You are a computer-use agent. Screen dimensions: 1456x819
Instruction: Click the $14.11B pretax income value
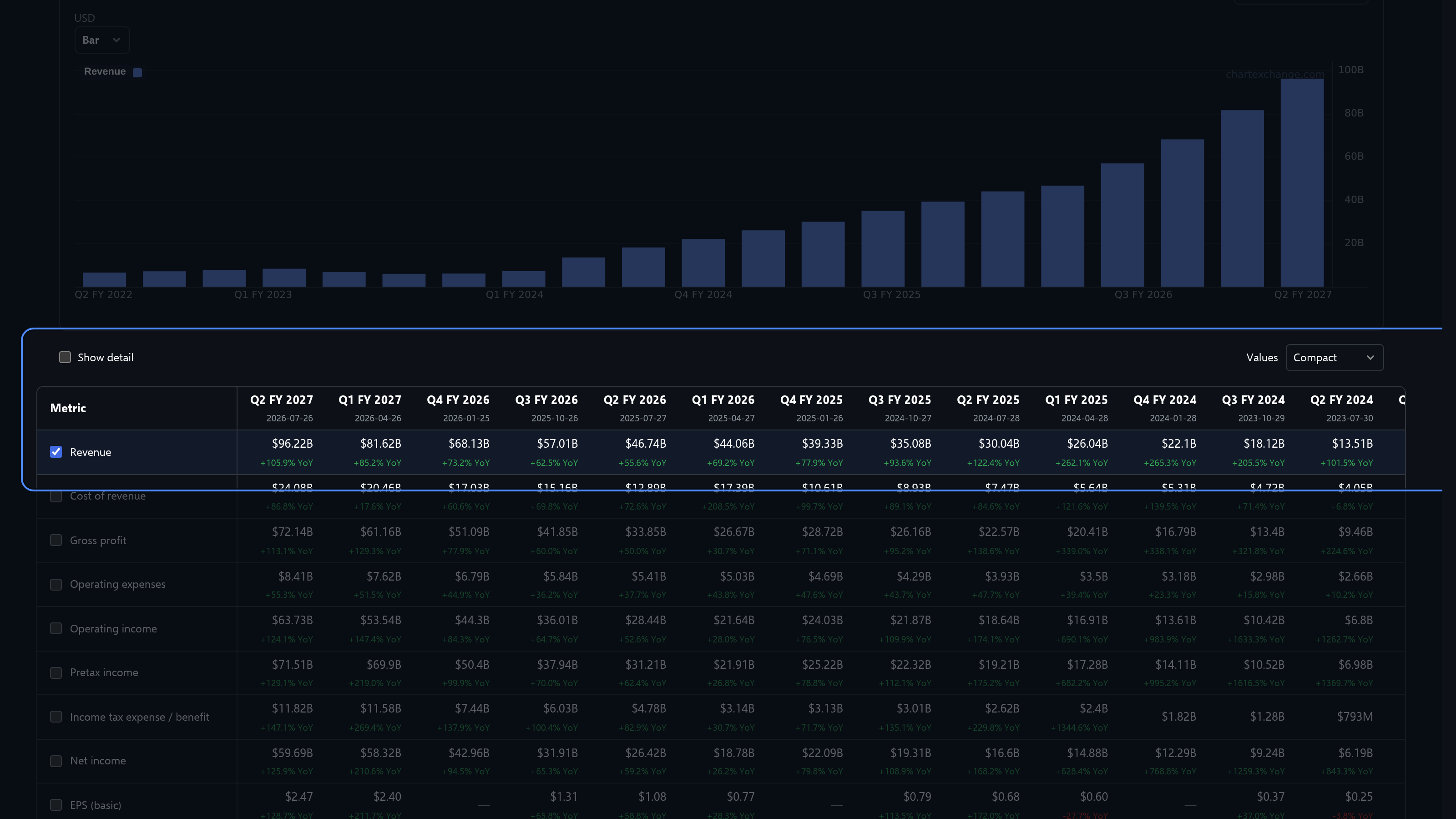click(1176, 665)
